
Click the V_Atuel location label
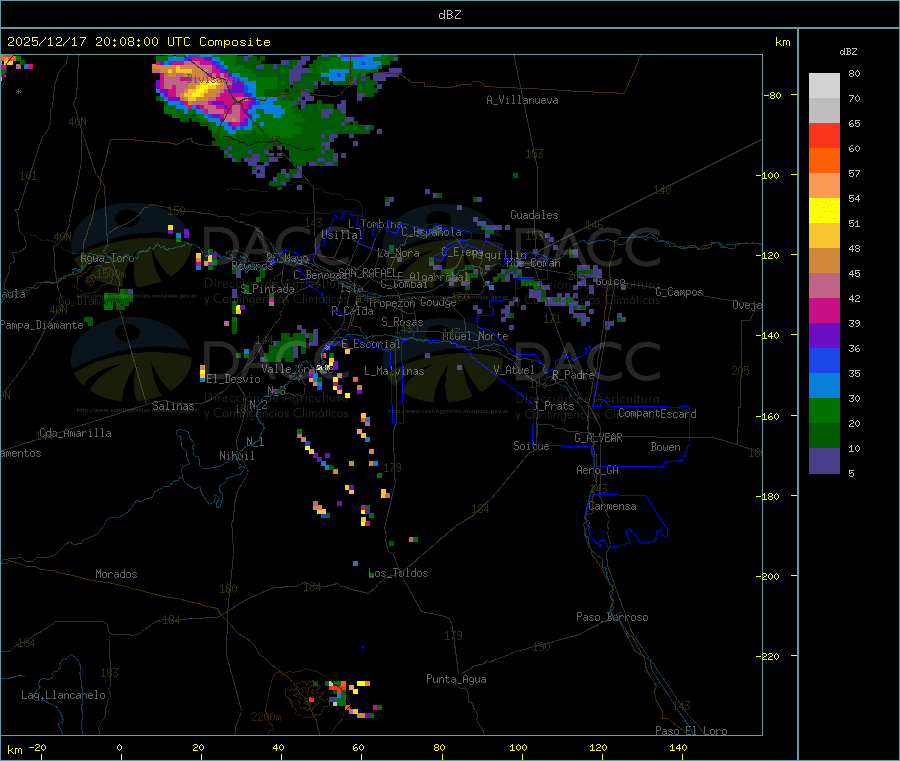pyautogui.click(x=514, y=370)
